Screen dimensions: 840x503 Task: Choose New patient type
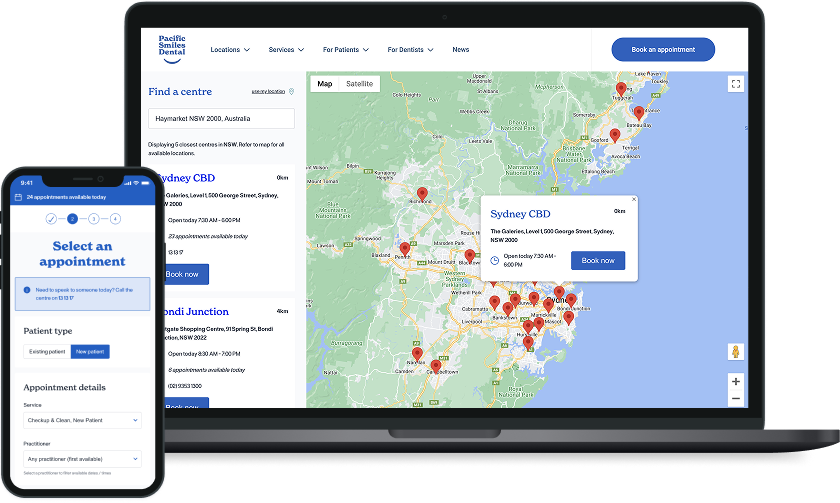[x=90, y=352]
